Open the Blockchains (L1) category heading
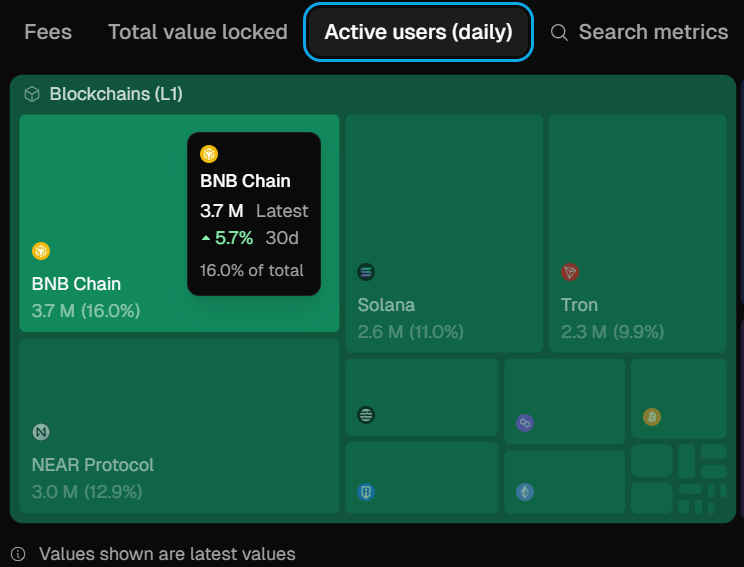This screenshot has width=744, height=567. point(116,94)
